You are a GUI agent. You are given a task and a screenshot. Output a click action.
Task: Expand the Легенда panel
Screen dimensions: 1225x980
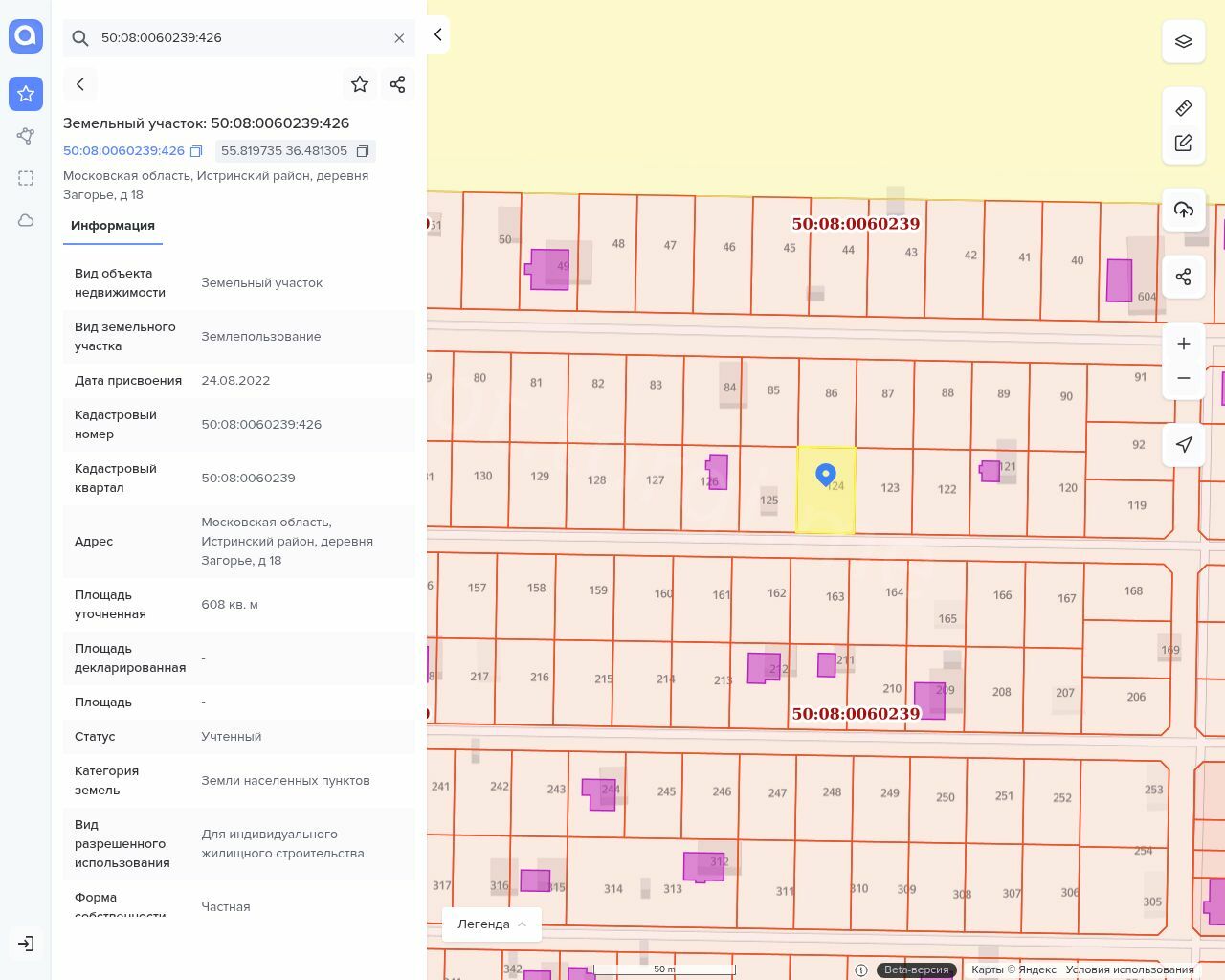(492, 924)
